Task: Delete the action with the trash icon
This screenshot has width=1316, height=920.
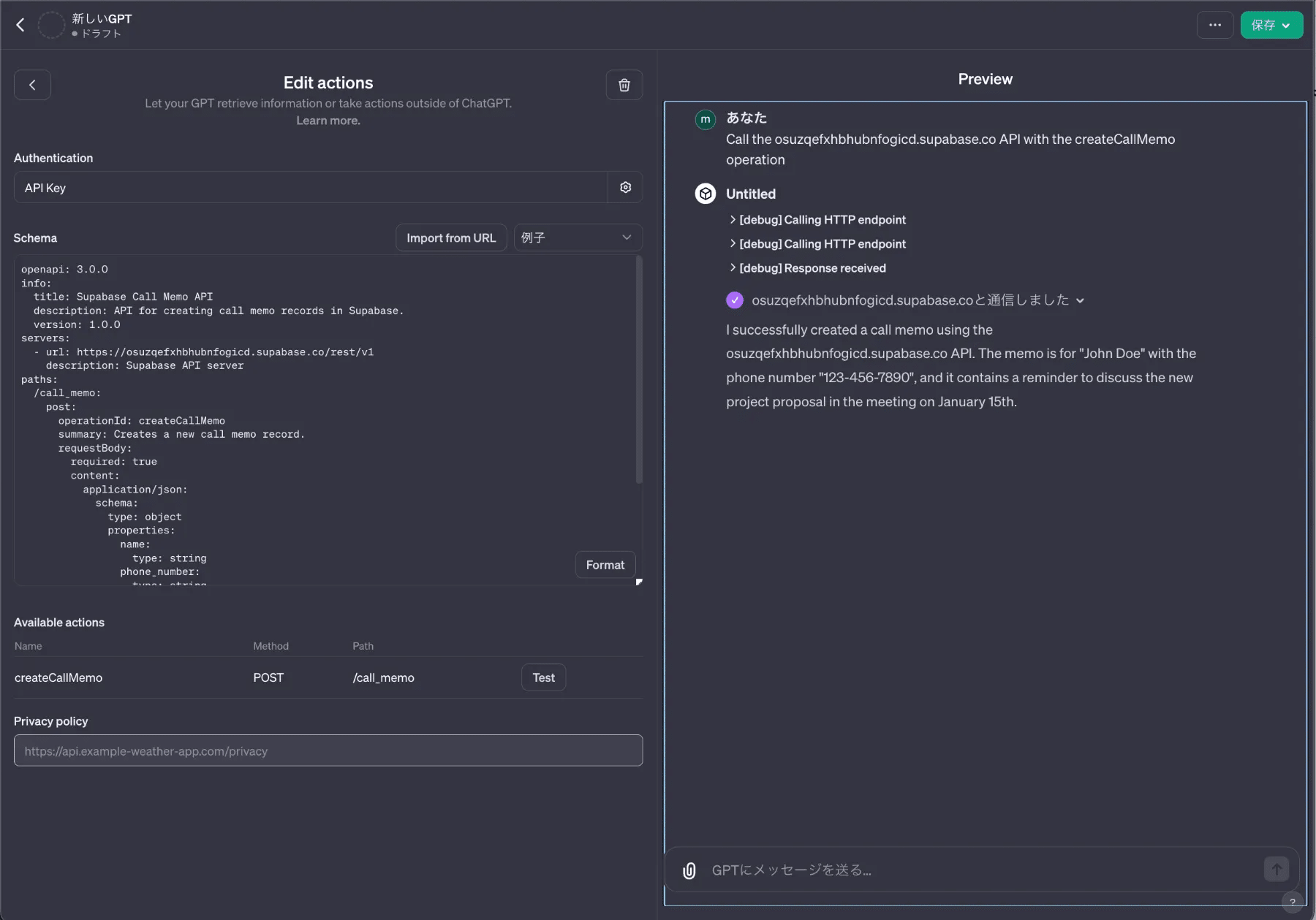Action: pyautogui.click(x=624, y=85)
